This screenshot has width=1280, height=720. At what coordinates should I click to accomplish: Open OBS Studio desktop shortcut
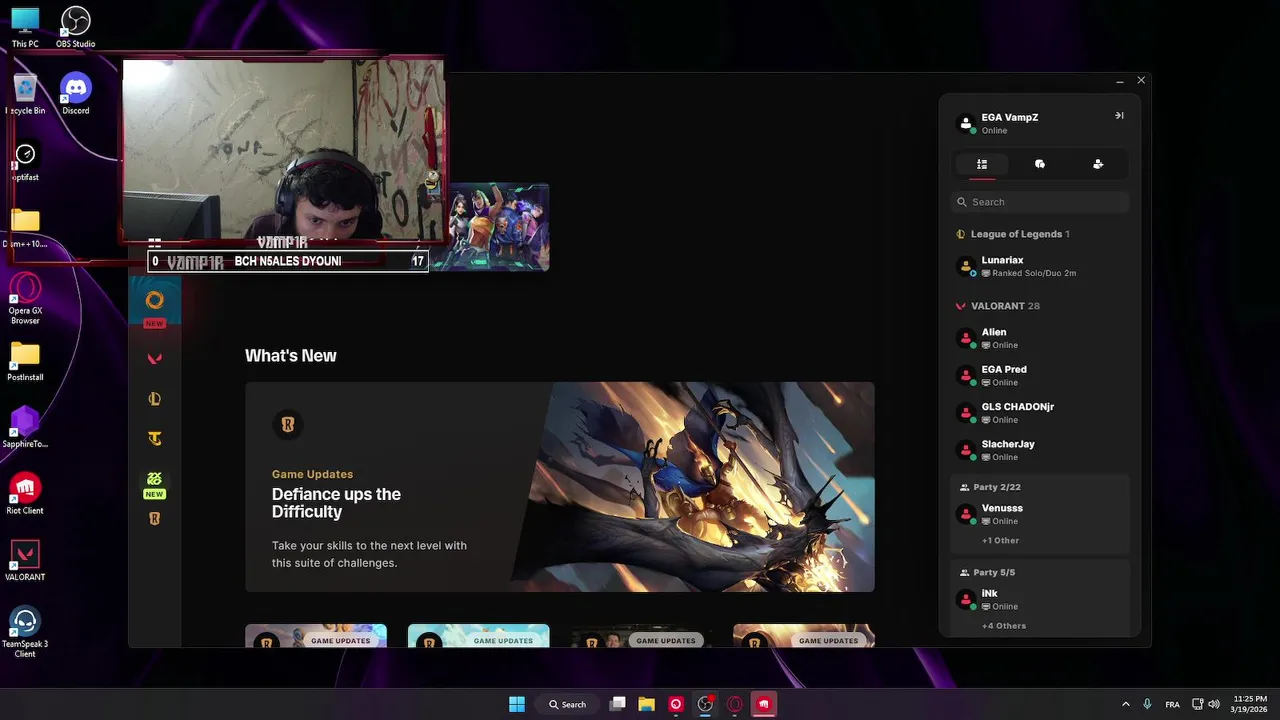(x=75, y=28)
